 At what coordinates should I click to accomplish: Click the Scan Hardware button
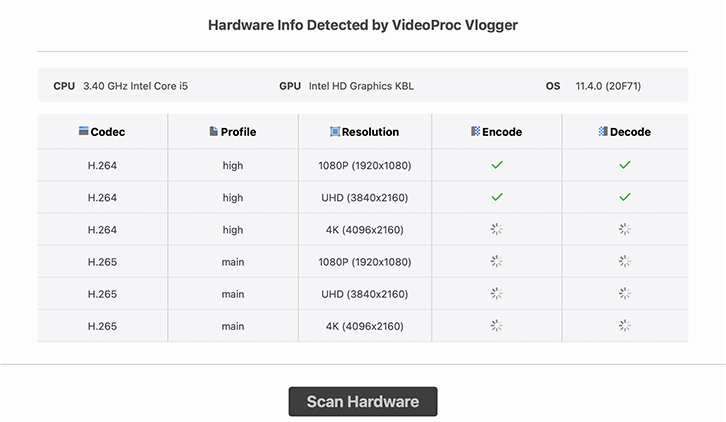tap(362, 402)
